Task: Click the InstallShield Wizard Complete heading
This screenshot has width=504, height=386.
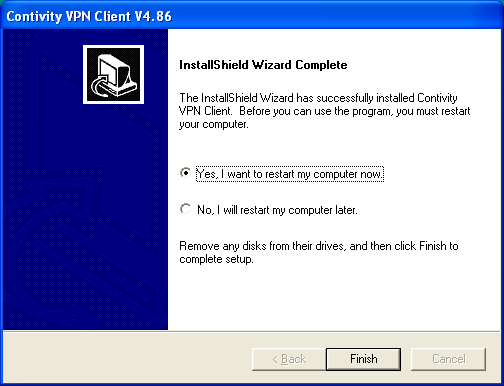Action: click(263, 65)
